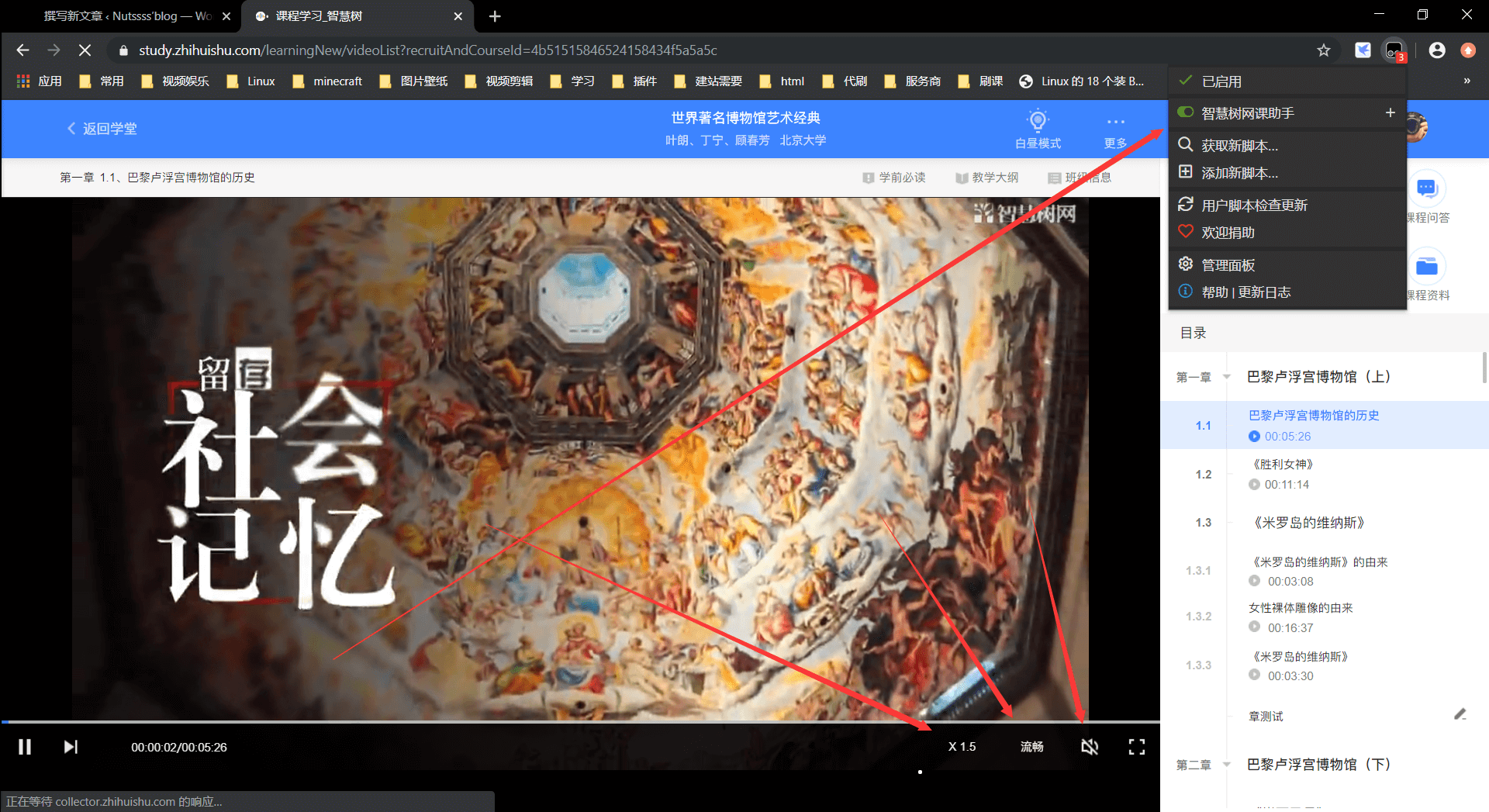This screenshot has width=1489, height=812.
Task: Open minecraft bookmark folder
Action: [x=328, y=81]
